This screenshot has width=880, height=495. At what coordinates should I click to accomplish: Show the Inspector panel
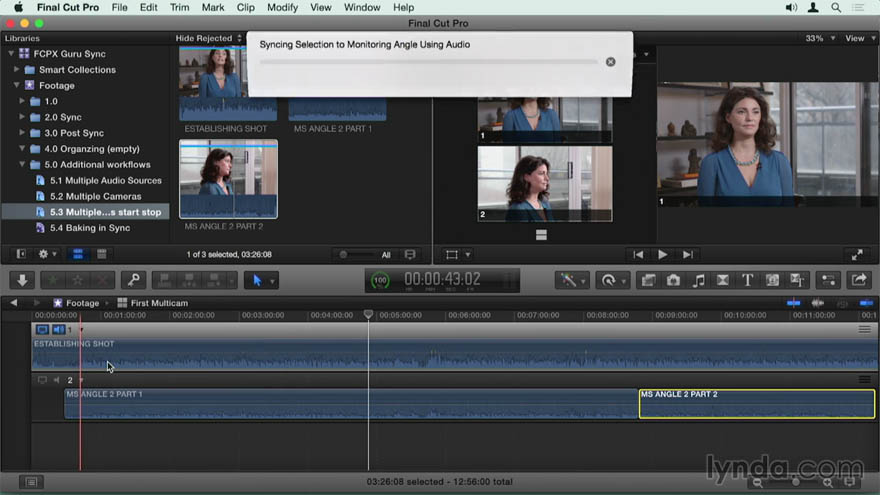point(828,279)
